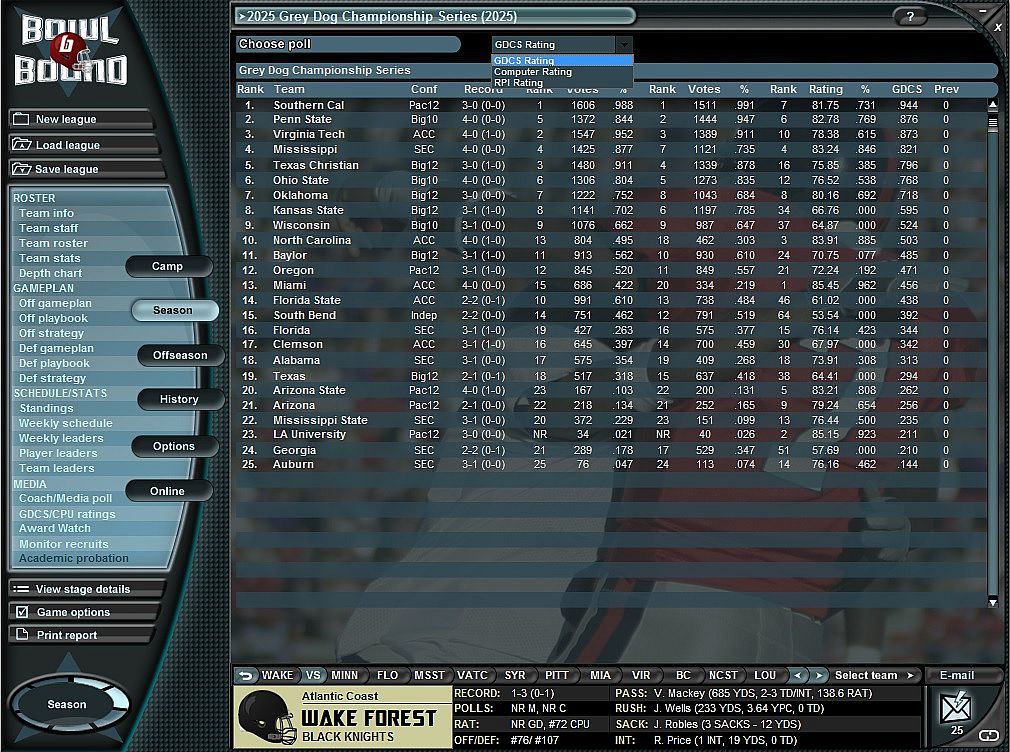The image size is (1010, 752).
Task: Open Standings in sidebar
Action: tap(46, 408)
